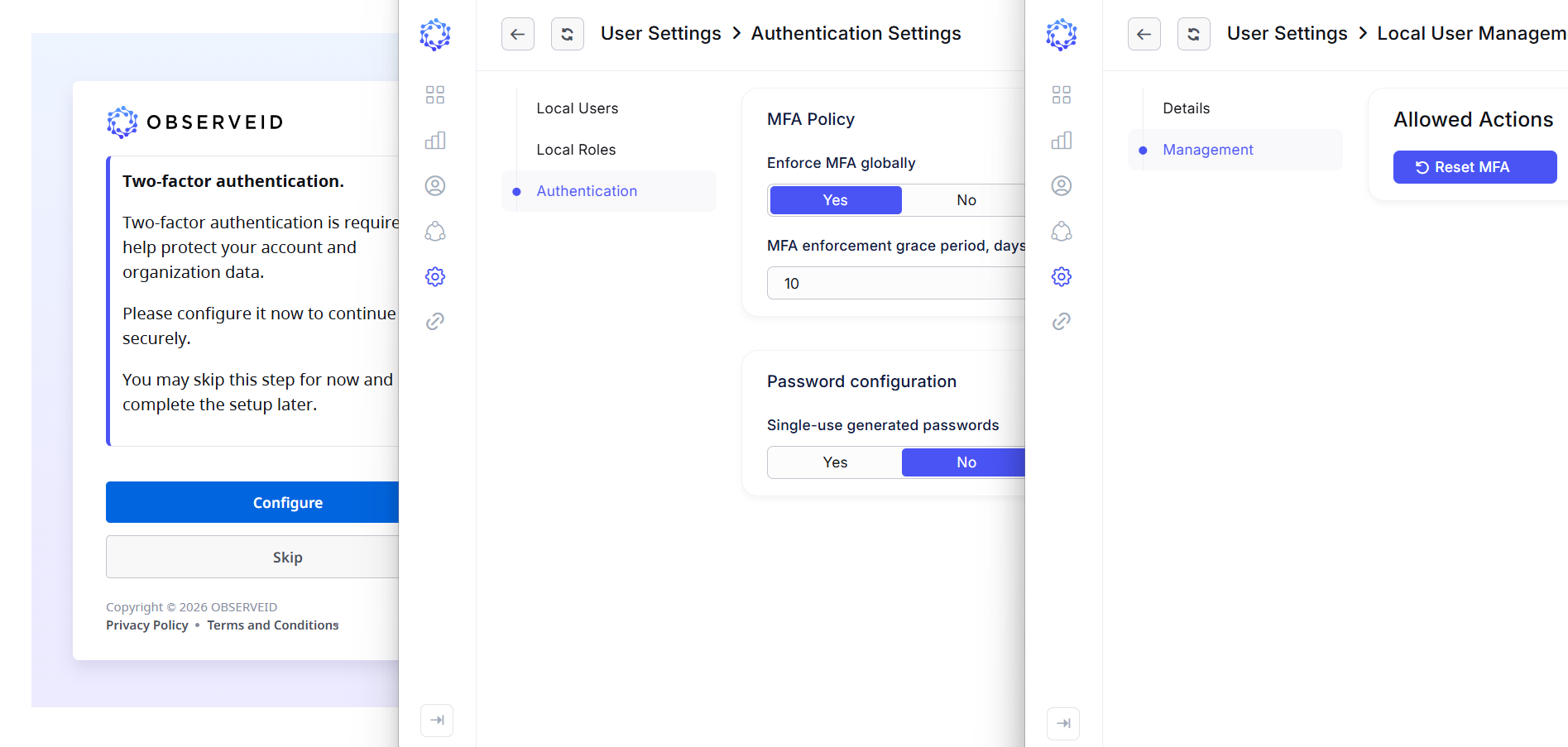Click the ObserveID logo in Authentication Settings sidebar
The width and height of the screenshot is (1568, 747).
point(435,35)
